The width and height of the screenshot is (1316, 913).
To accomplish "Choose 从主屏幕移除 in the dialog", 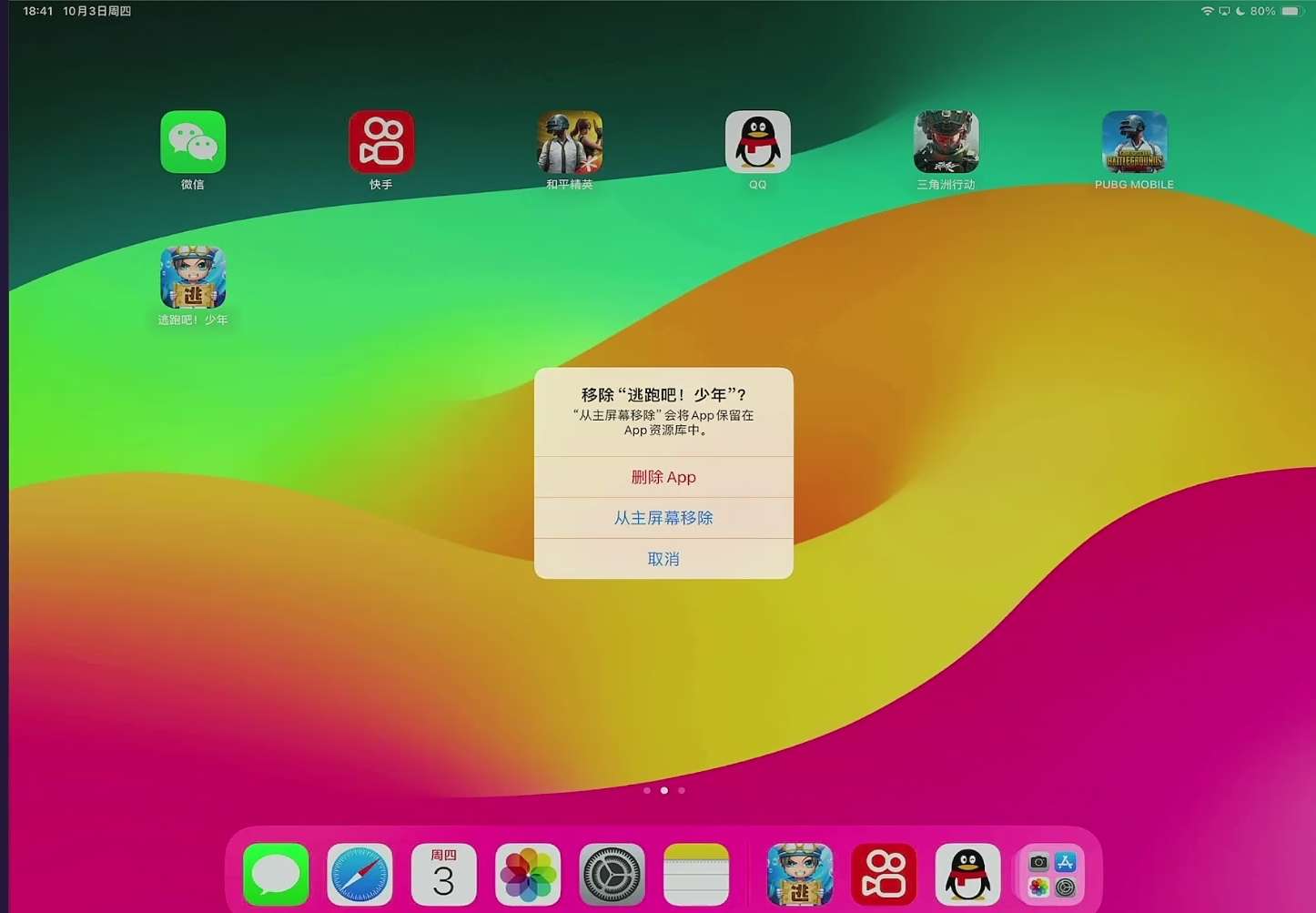I will coord(663,518).
